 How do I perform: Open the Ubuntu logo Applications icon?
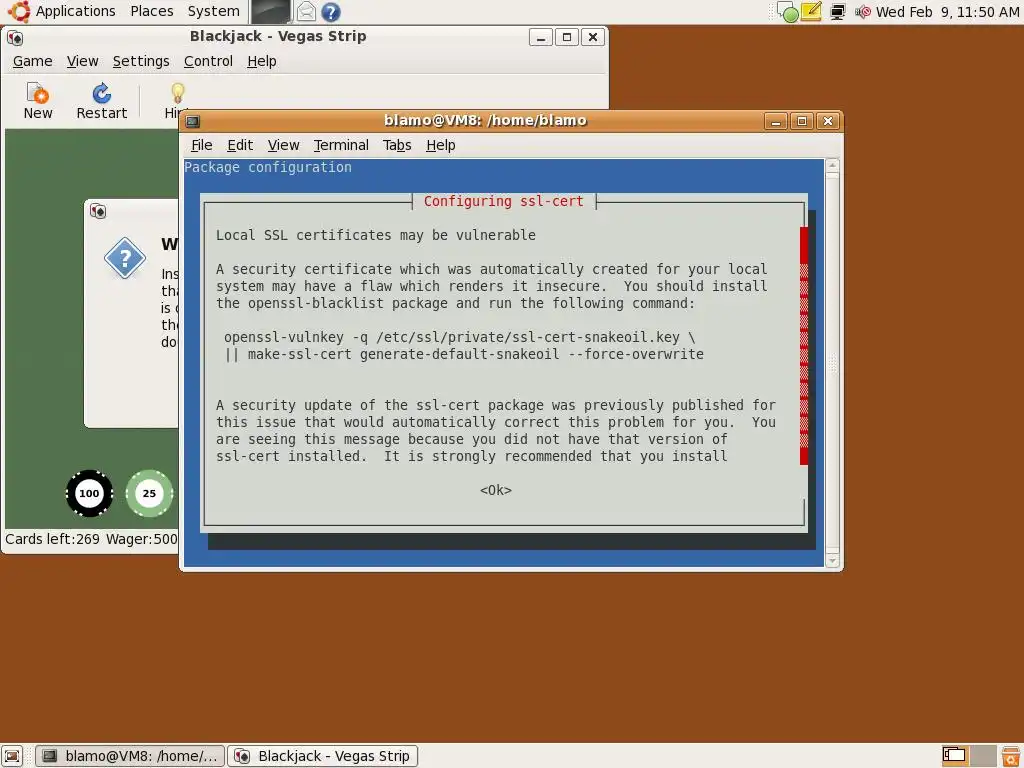(18, 12)
